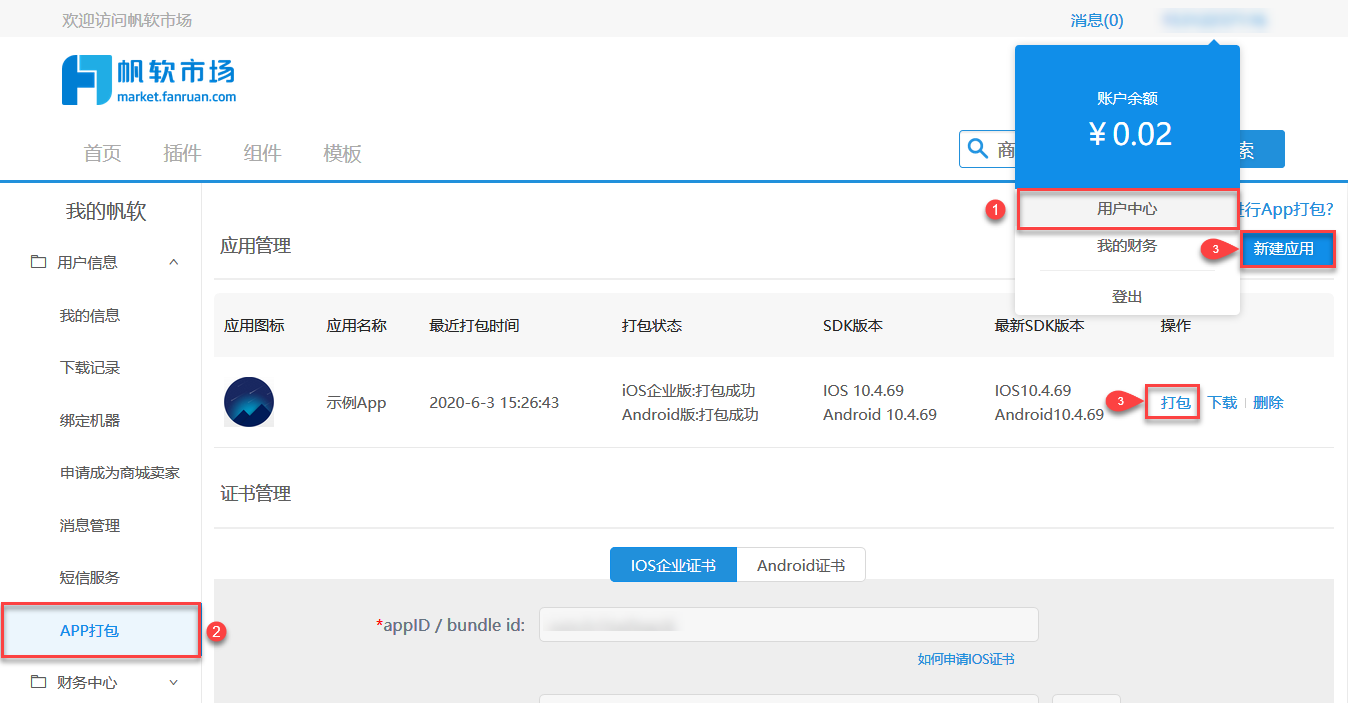Click the appID / bundle id input field

[788, 624]
